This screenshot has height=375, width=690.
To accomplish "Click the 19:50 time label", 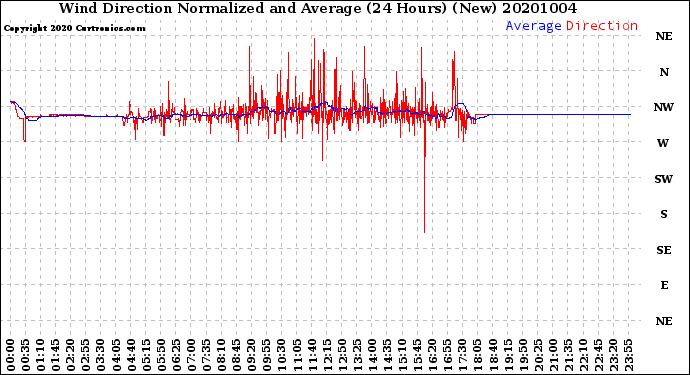I will click(x=523, y=355).
